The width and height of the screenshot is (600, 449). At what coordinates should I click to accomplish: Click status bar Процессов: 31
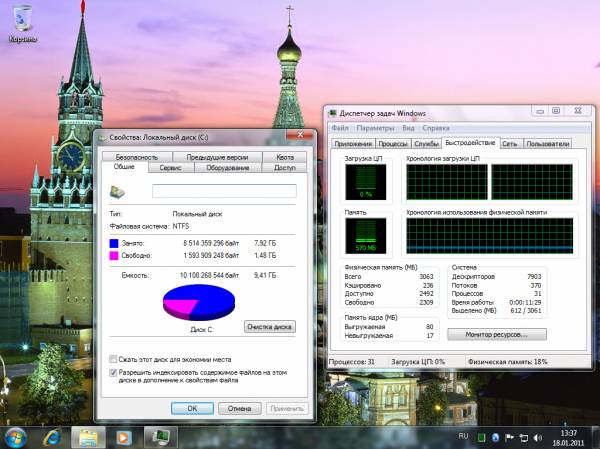[x=351, y=361]
